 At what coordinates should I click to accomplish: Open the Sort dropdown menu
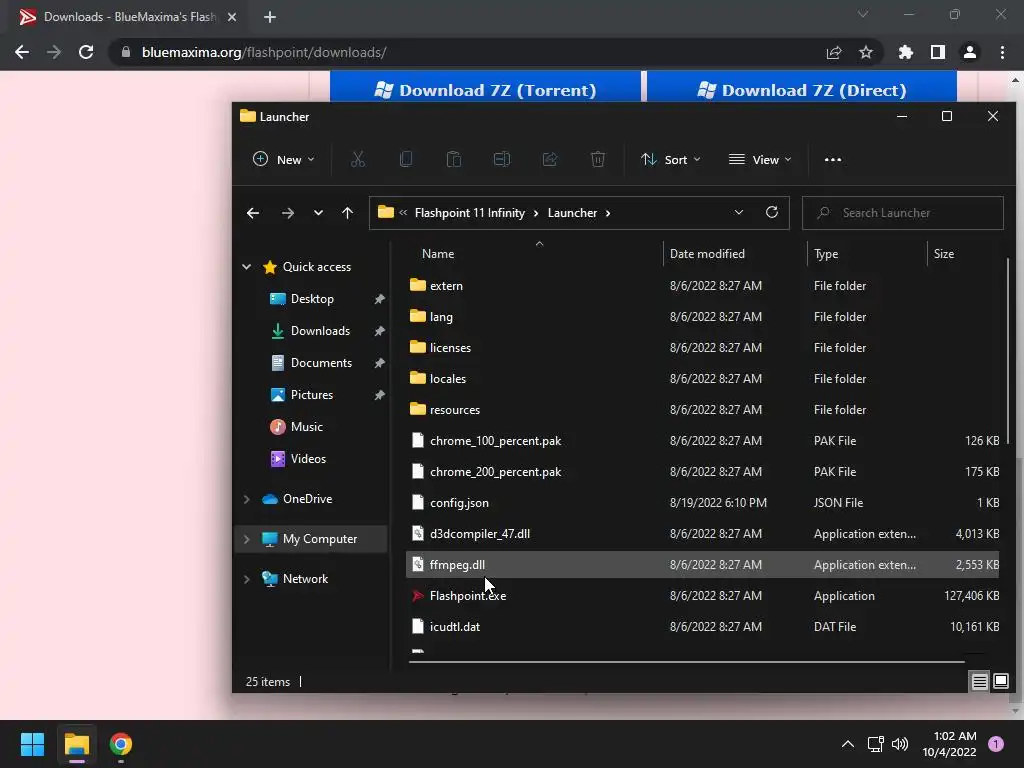pos(671,159)
